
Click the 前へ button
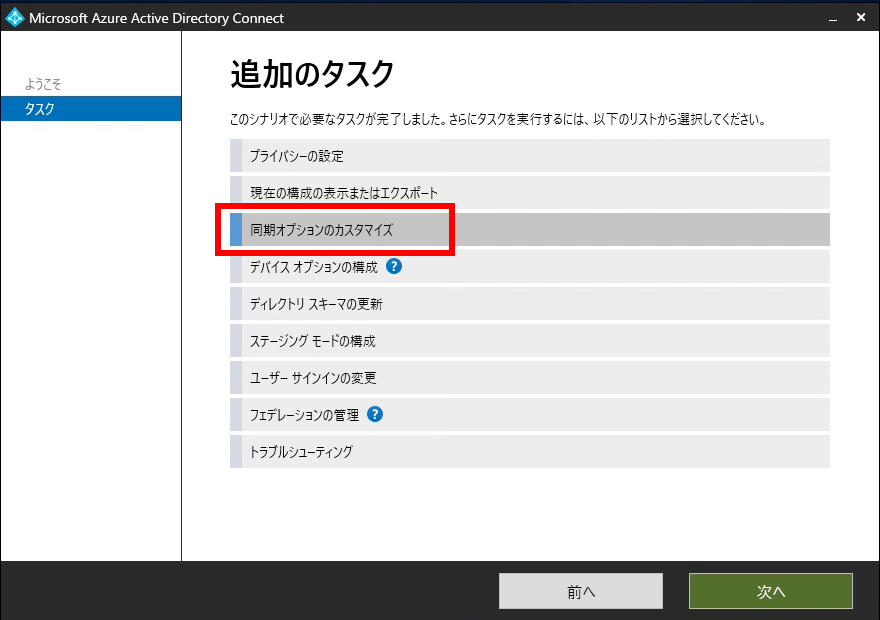[581, 591]
